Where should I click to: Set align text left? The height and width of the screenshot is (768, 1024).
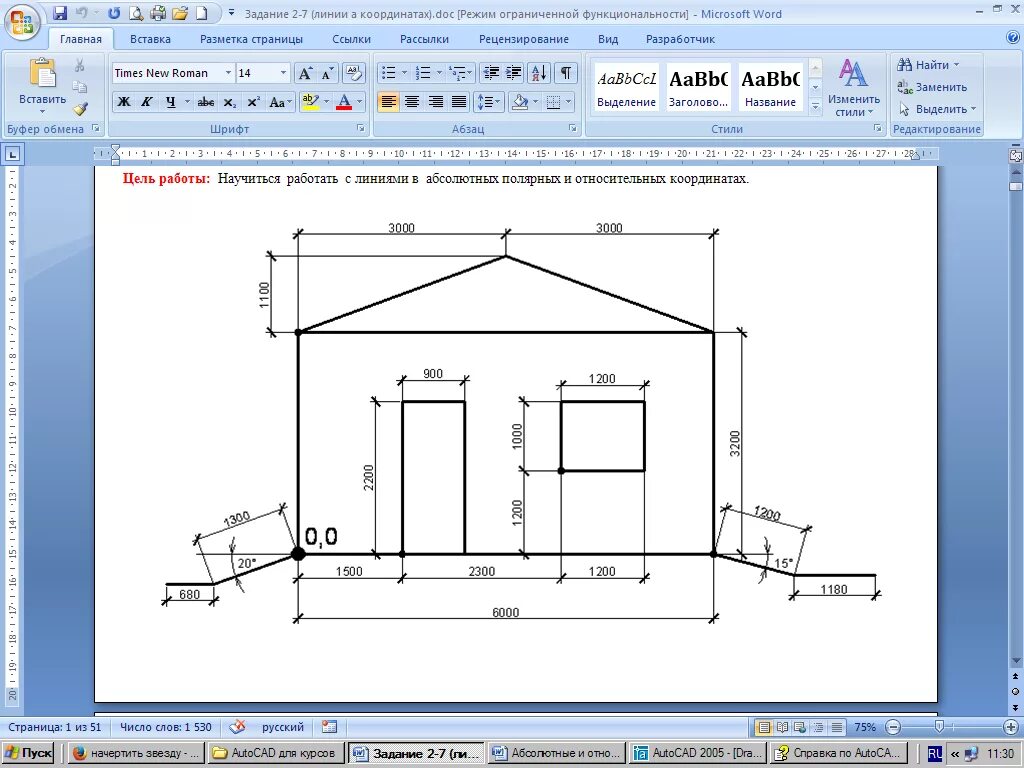tap(388, 102)
